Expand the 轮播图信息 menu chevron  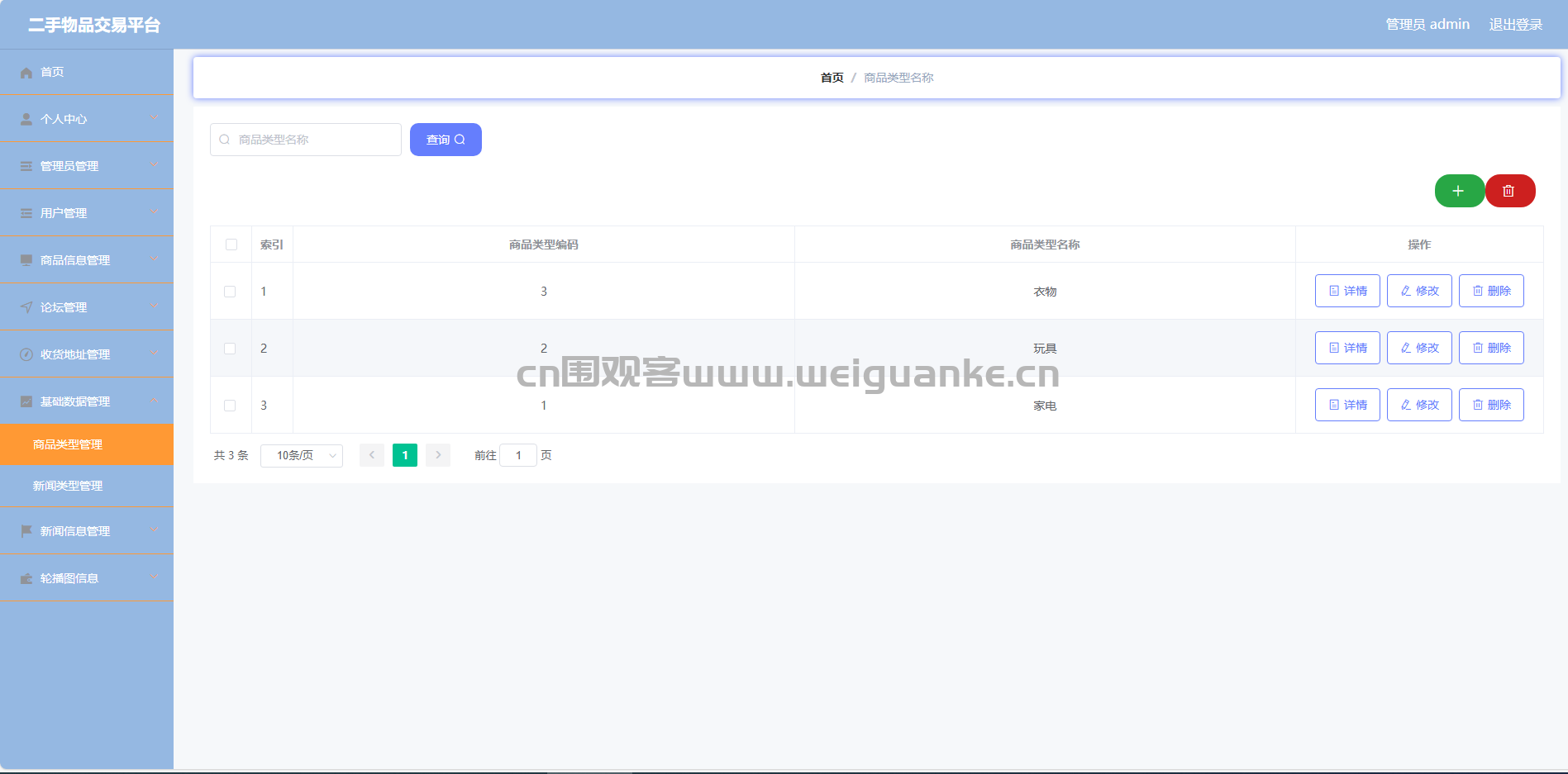coord(154,577)
